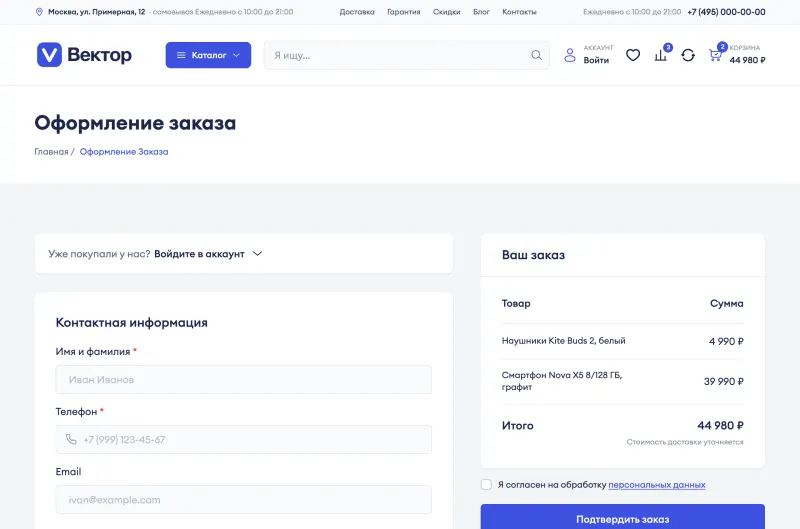Click the phone number +7 (495) 000-00-00
Viewport: 800px width, 529px height.
pos(726,12)
